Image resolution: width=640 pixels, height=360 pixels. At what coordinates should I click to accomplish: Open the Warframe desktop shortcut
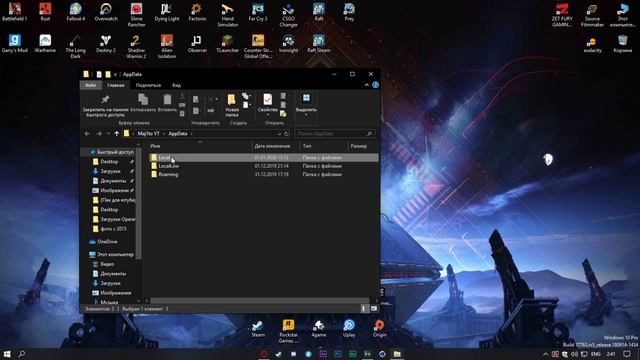(45, 43)
